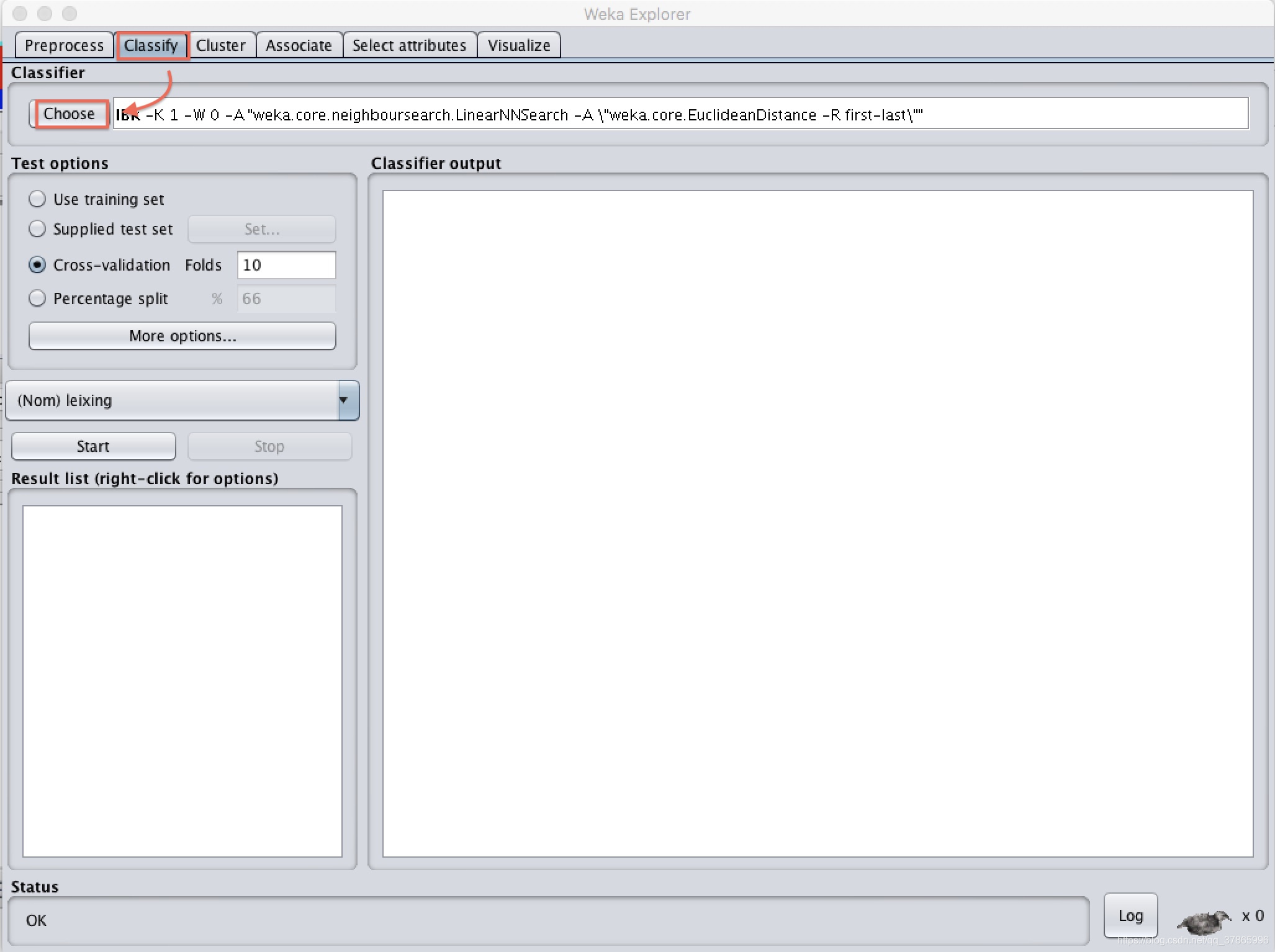Switch to the Preprocess tab
Screen dimensions: 1275x952
point(64,45)
